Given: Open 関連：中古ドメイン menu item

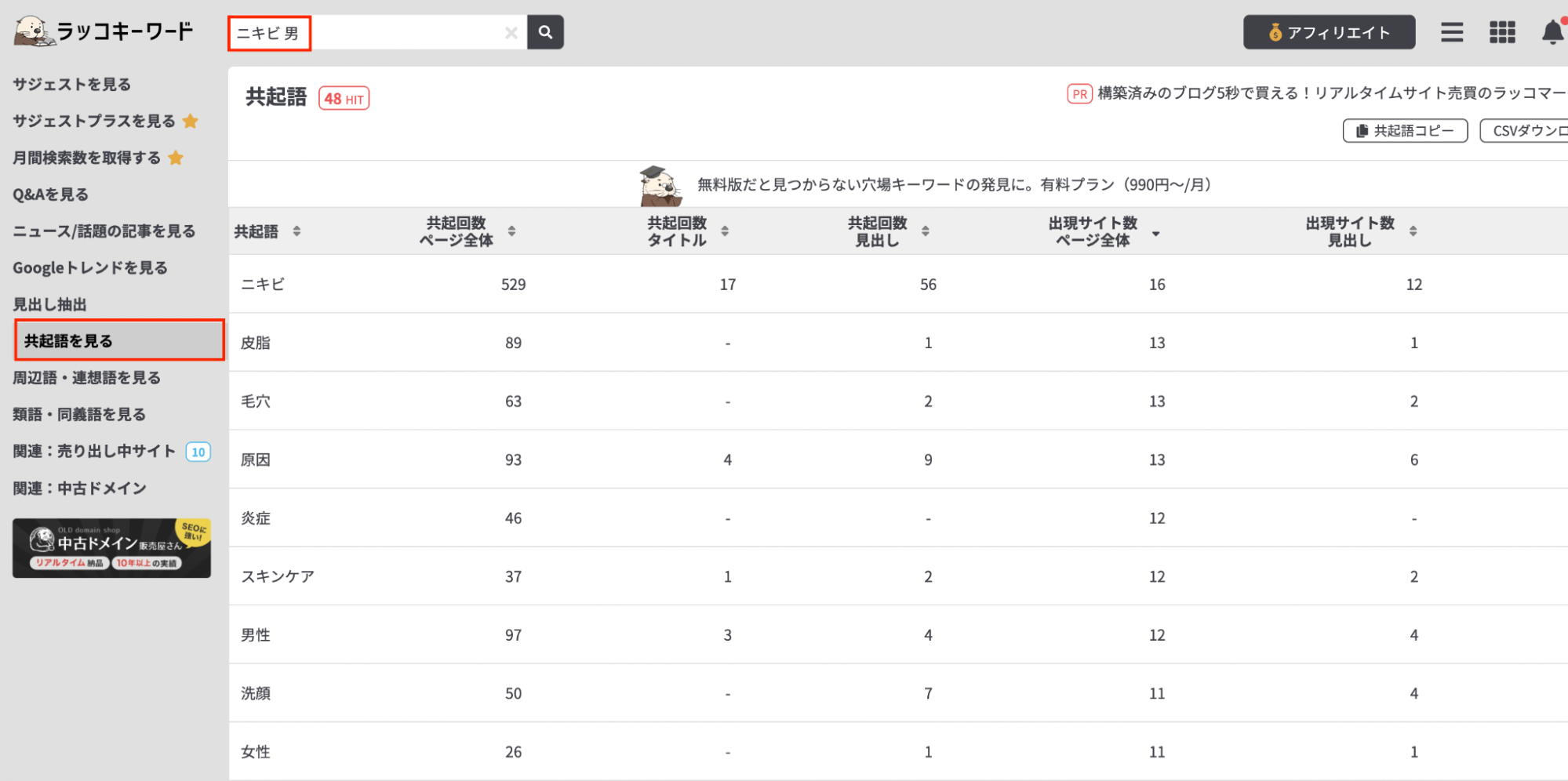Looking at the screenshot, I should tap(80, 489).
